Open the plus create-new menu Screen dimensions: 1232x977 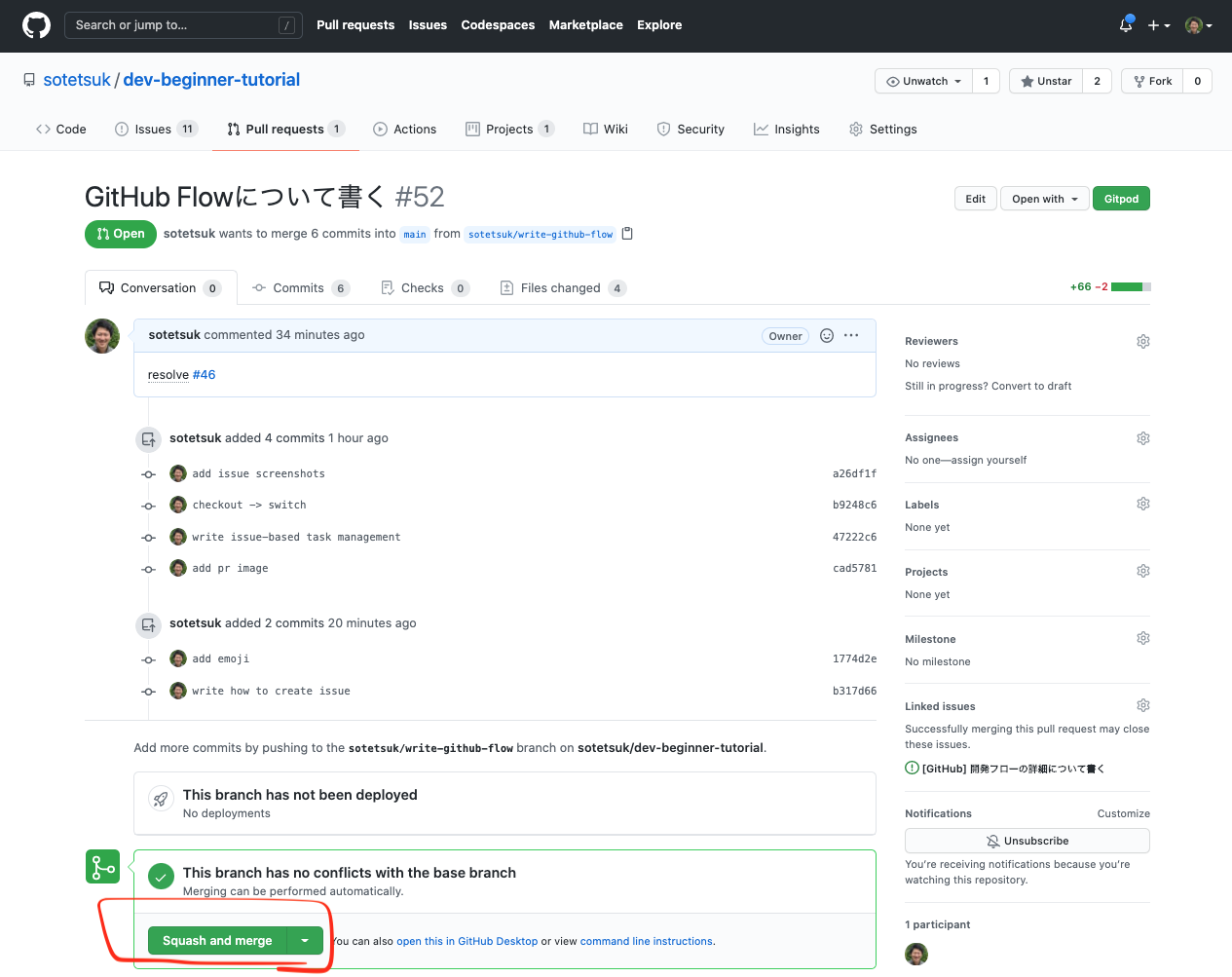pyautogui.click(x=1158, y=25)
